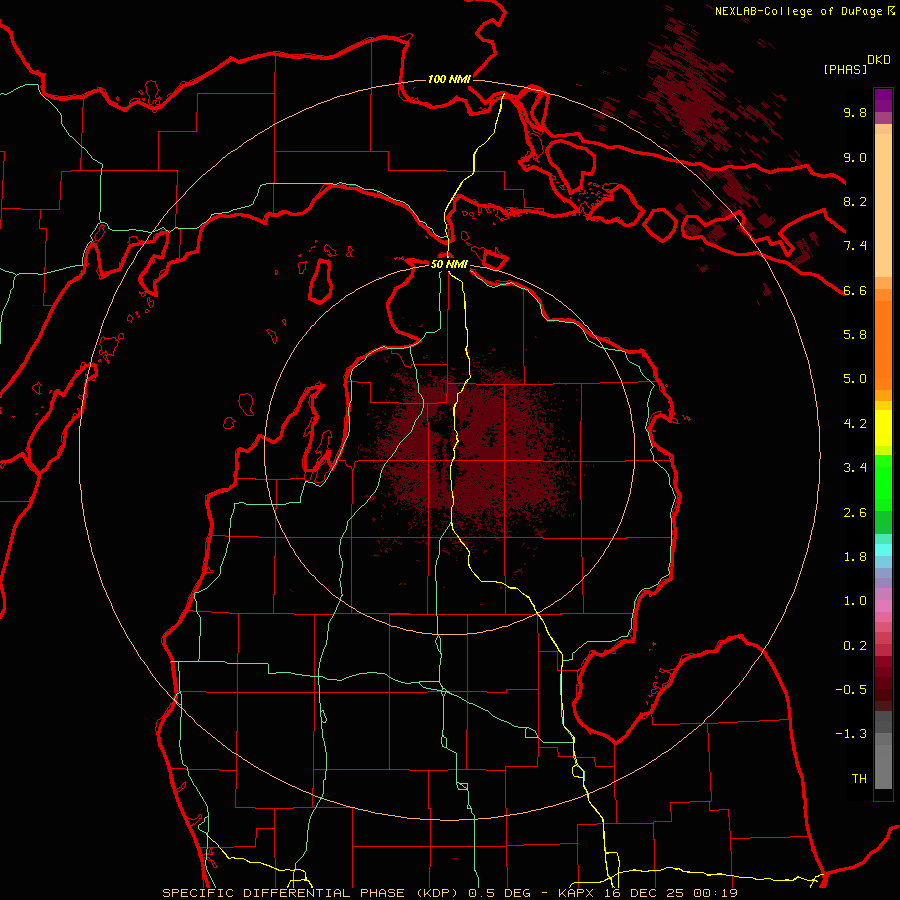Pick the cyan band of the color bar
Screen dimensions: 900x900
coord(883,550)
